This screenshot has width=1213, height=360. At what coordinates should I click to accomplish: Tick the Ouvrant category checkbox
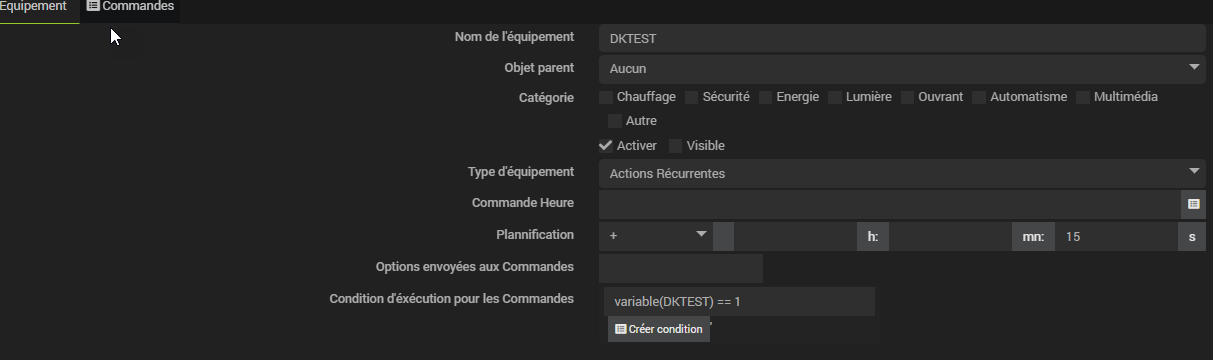[908, 97]
